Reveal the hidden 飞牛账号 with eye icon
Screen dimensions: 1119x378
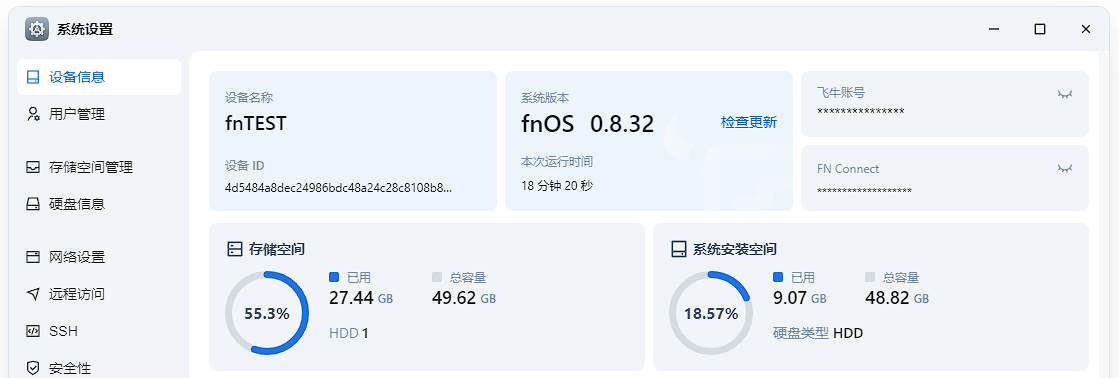click(x=1065, y=93)
